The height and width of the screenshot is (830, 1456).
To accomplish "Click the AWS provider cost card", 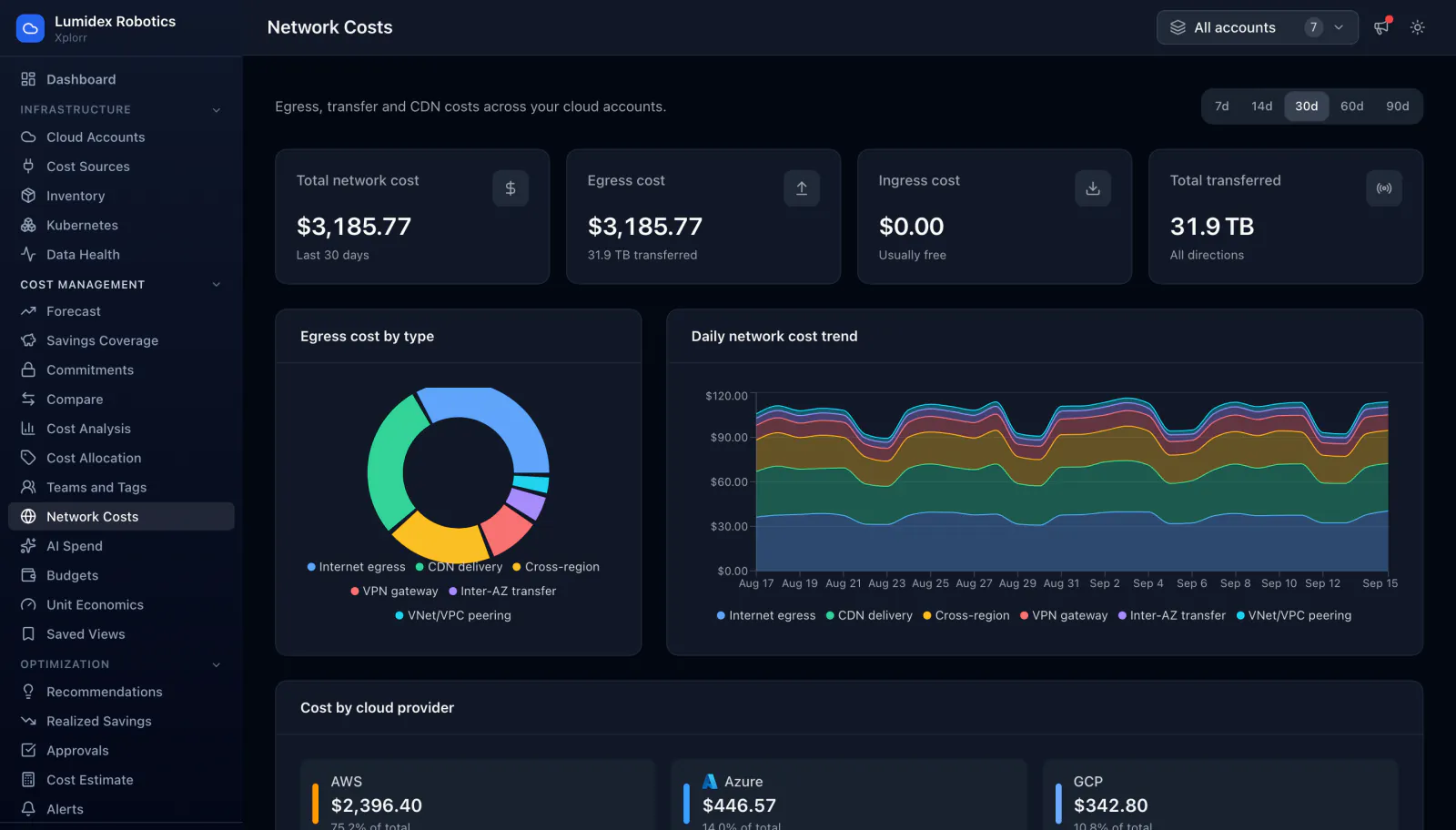I will tap(478, 795).
